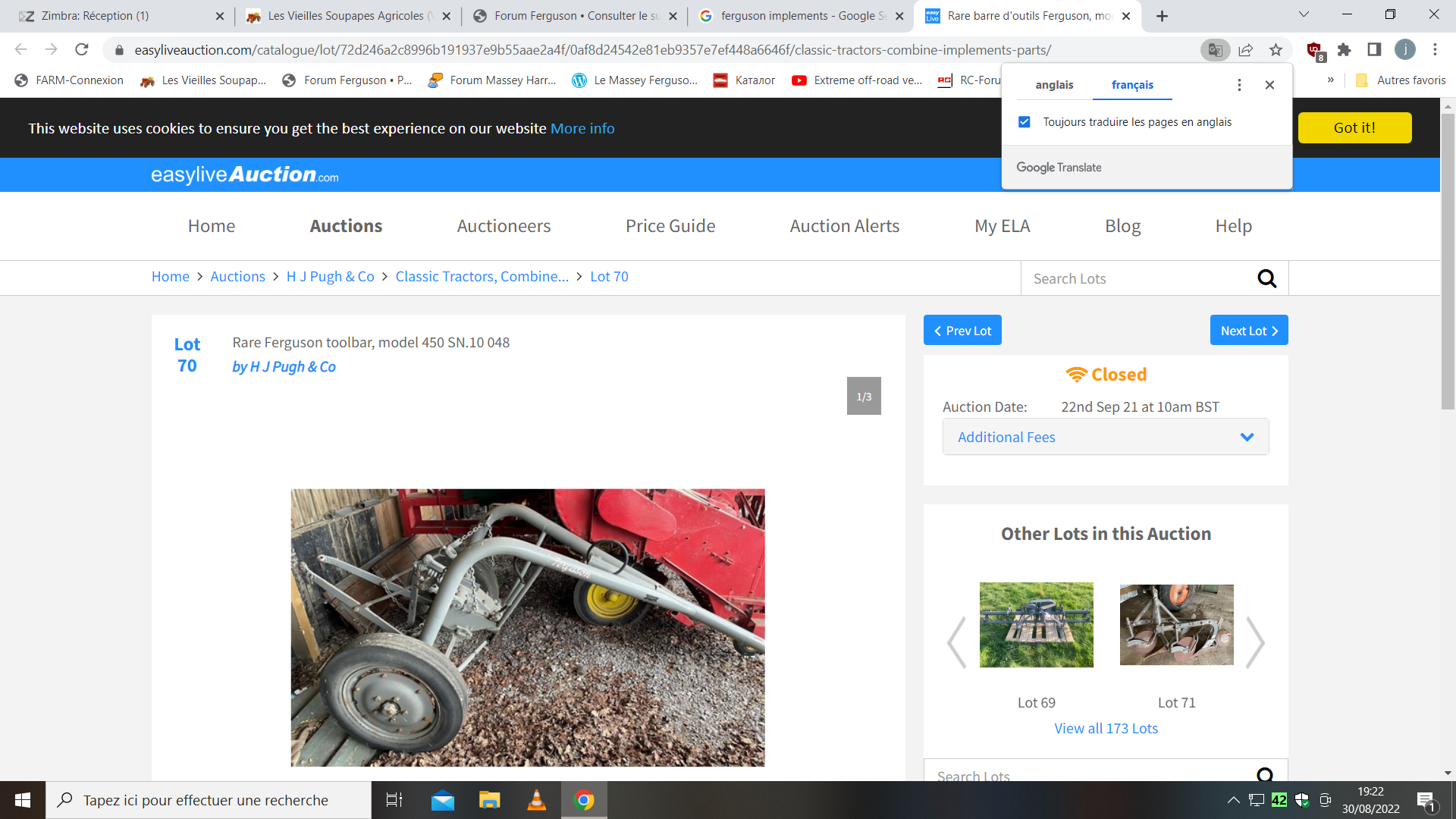Viewport: 1456px width, 819px height.
Task: Launch VLC from the taskbar
Action: [x=536, y=800]
